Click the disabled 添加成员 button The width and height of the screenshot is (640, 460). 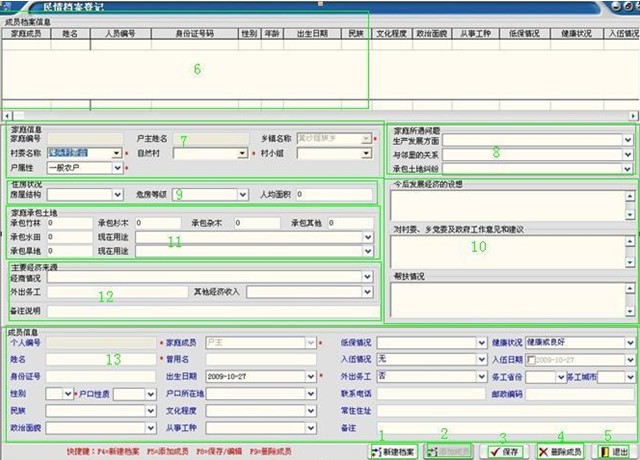point(448,451)
